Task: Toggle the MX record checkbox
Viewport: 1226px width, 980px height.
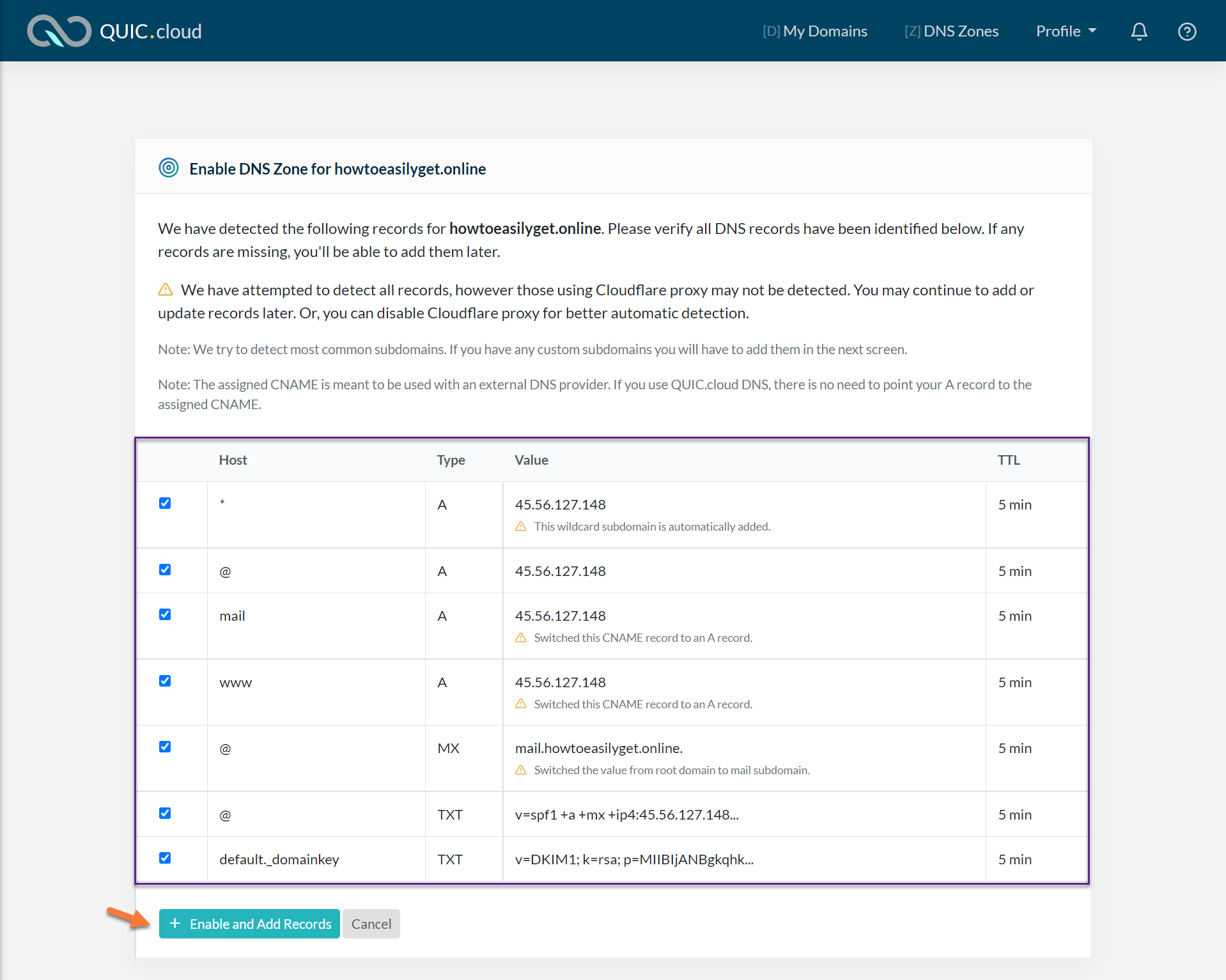Action: pos(165,747)
